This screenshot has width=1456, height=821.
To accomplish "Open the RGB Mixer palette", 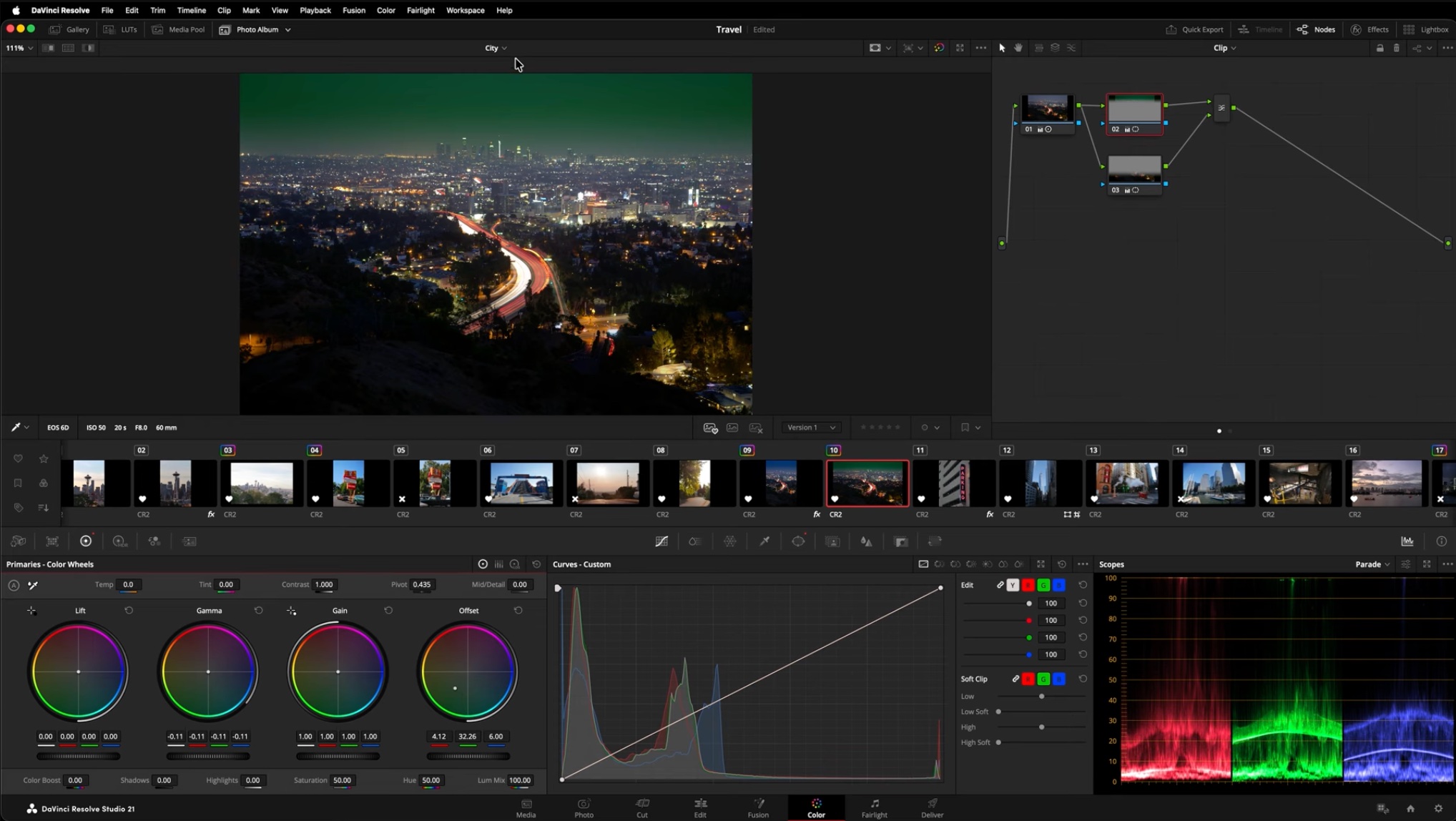I will point(154,541).
